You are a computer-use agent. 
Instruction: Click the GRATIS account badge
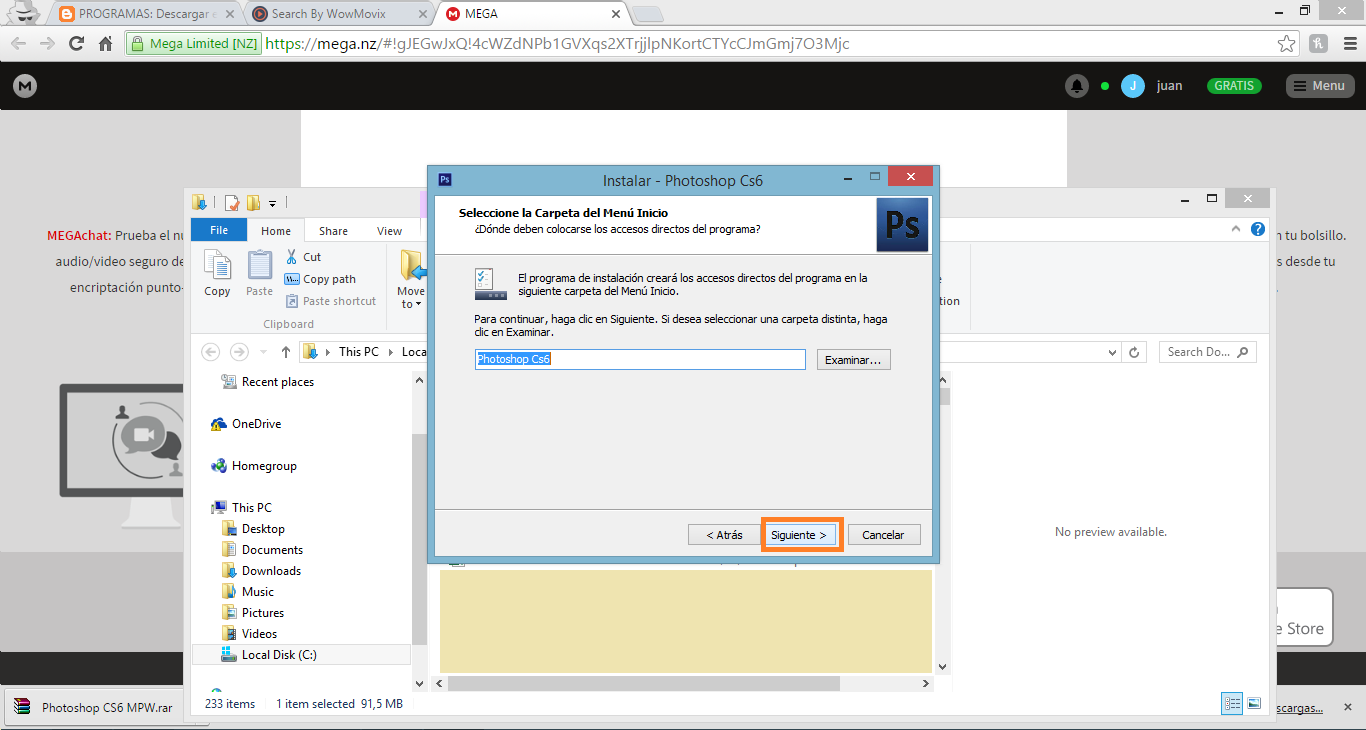(1234, 86)
